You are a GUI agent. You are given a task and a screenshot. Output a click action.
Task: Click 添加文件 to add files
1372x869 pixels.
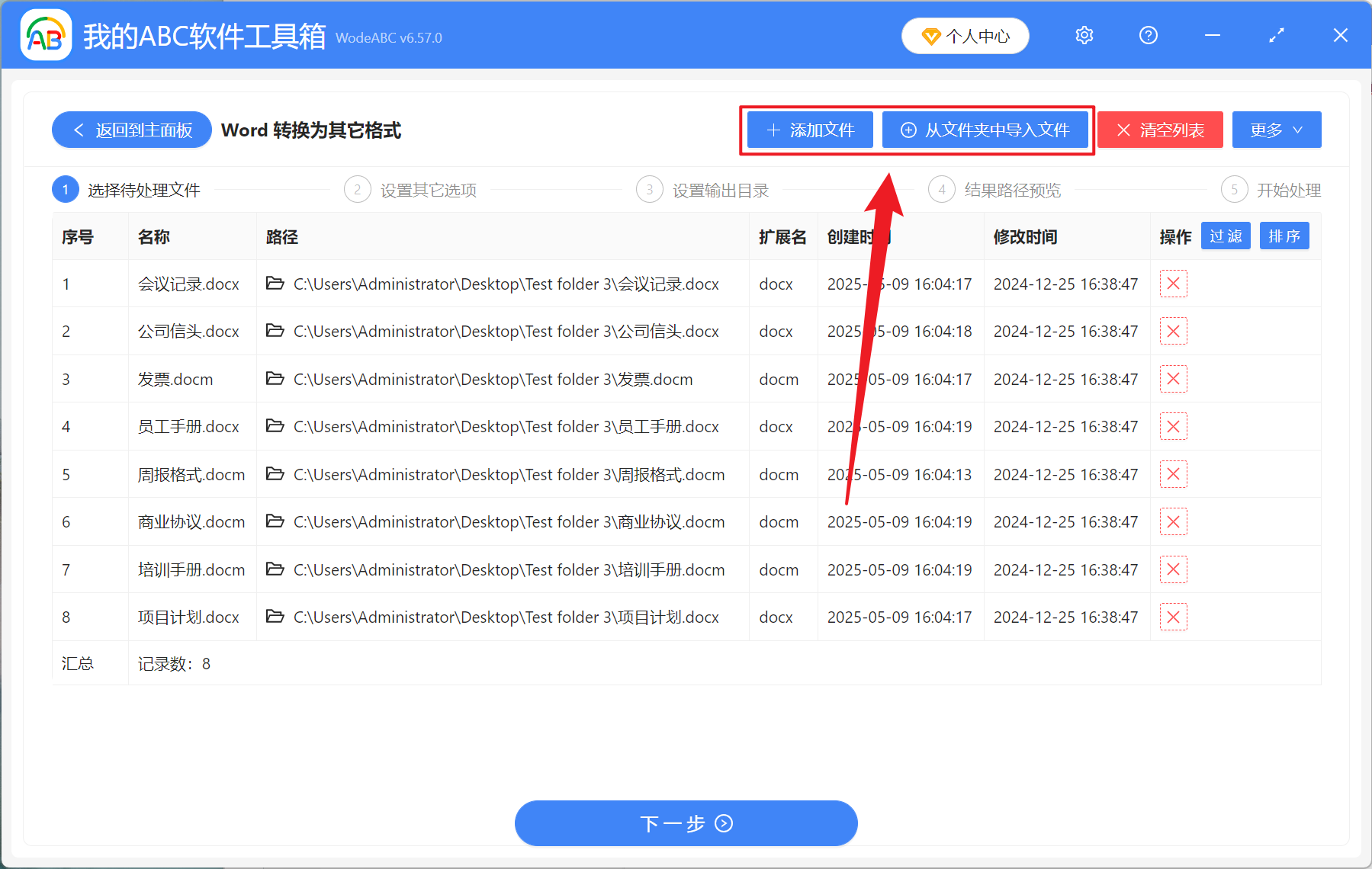pyautogui.click(x=810, y=130)
